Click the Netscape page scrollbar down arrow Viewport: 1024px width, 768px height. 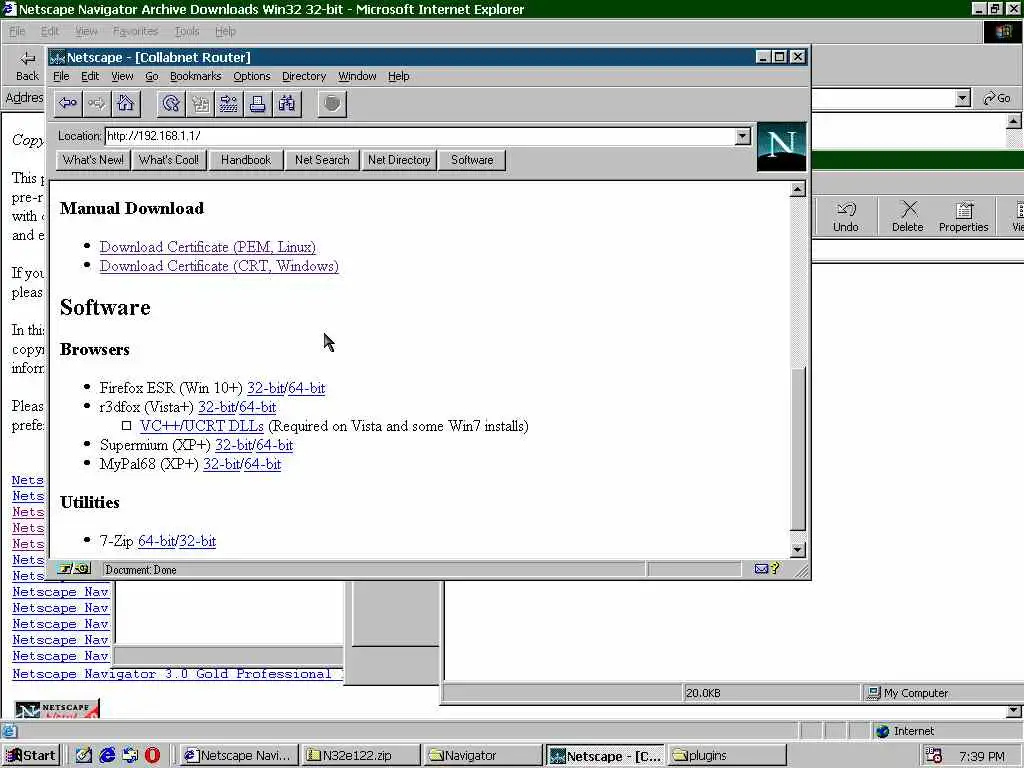pos(797,550)
